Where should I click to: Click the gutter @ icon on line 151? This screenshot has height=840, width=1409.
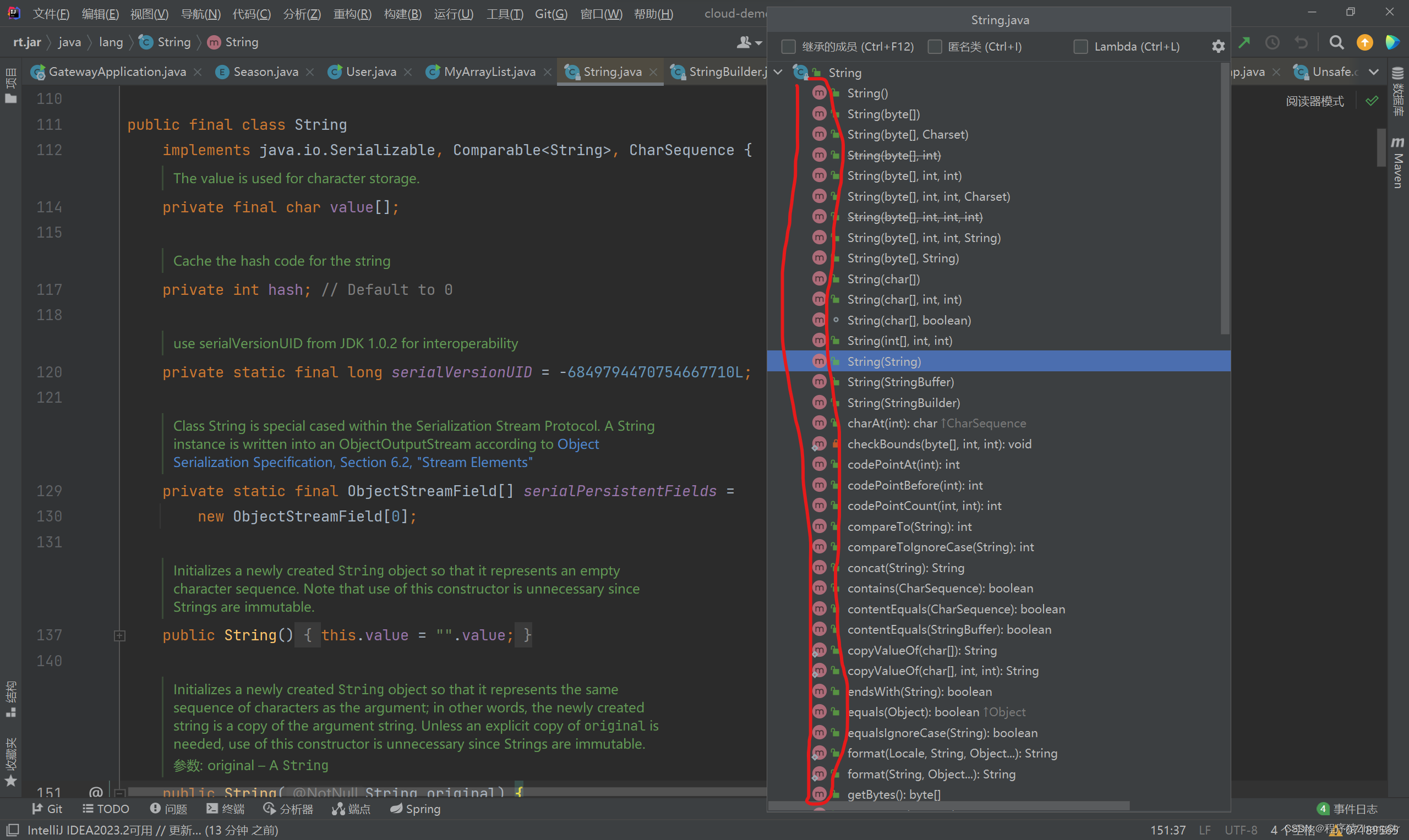tap(96, 792)
